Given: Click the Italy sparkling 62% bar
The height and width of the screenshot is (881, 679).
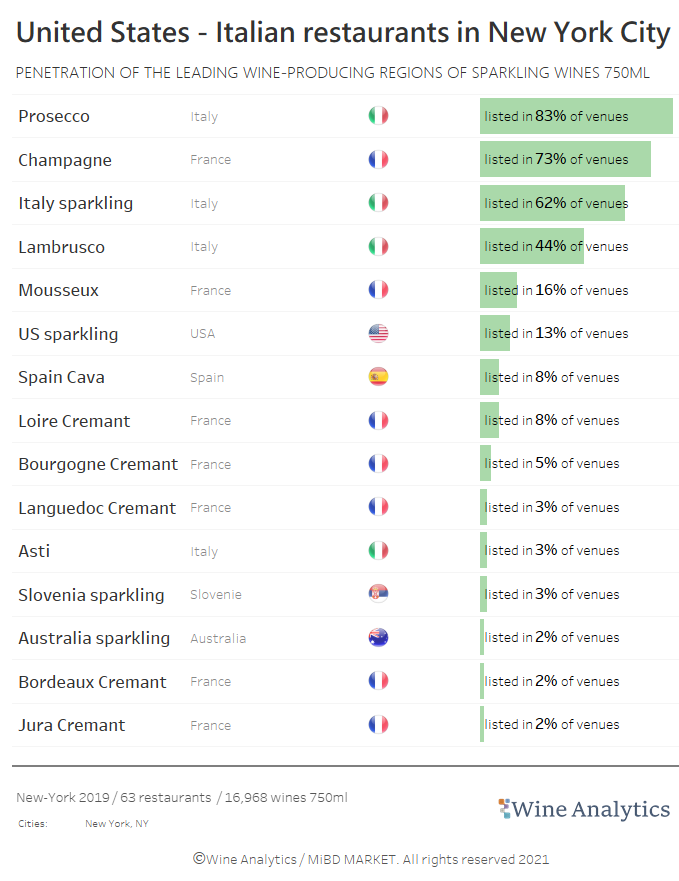Looking at the screenshot, I should 552,203.
